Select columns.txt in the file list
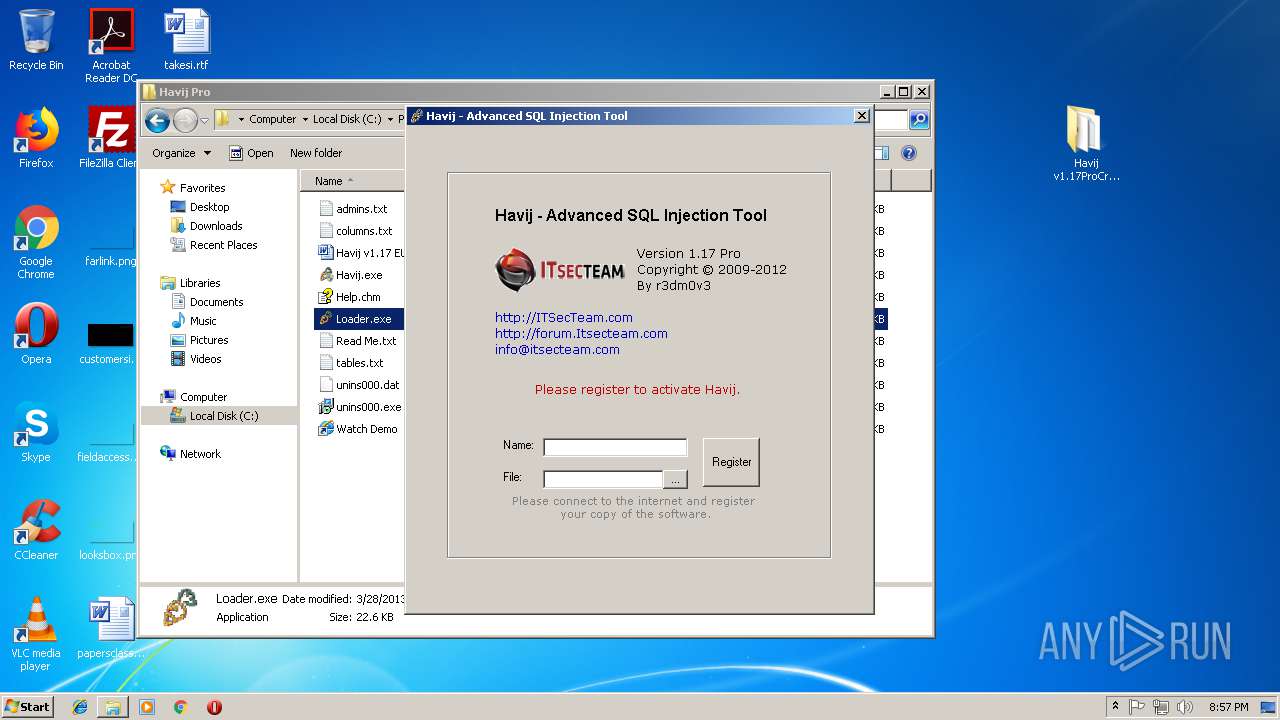Screen dimensions: 1280x720 click(x=355, y=231)
